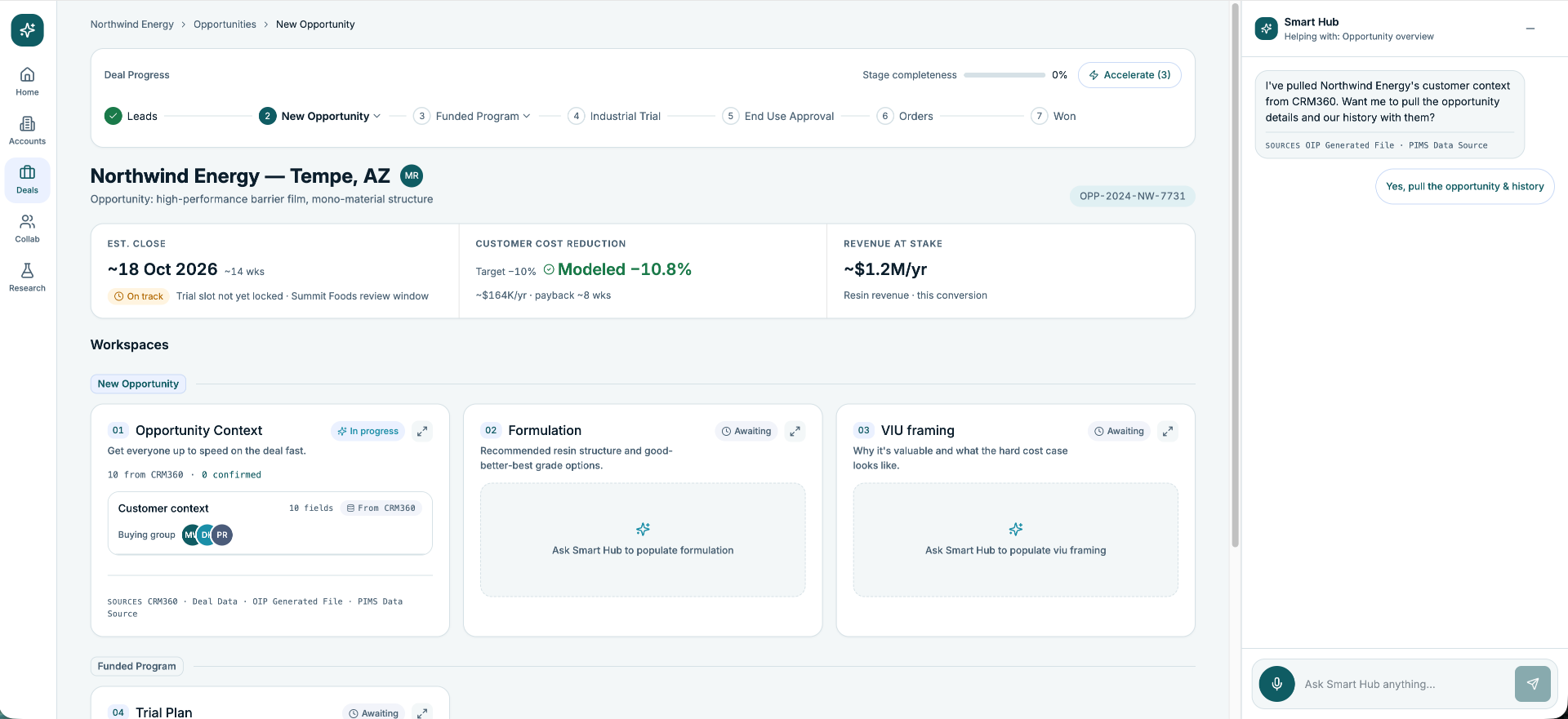The height and width of the screenshot is (719, 1568).
Task: Click the microphone button in Smart Hub
Action: pos(1276,684)
